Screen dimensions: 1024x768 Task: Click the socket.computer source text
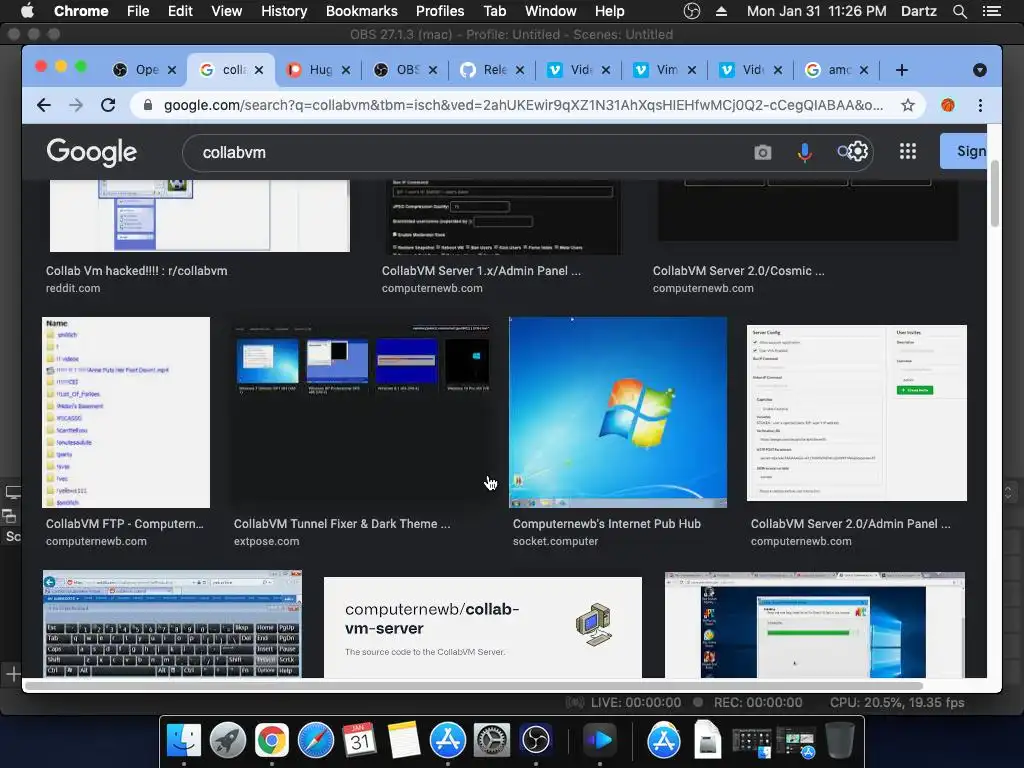555,541
